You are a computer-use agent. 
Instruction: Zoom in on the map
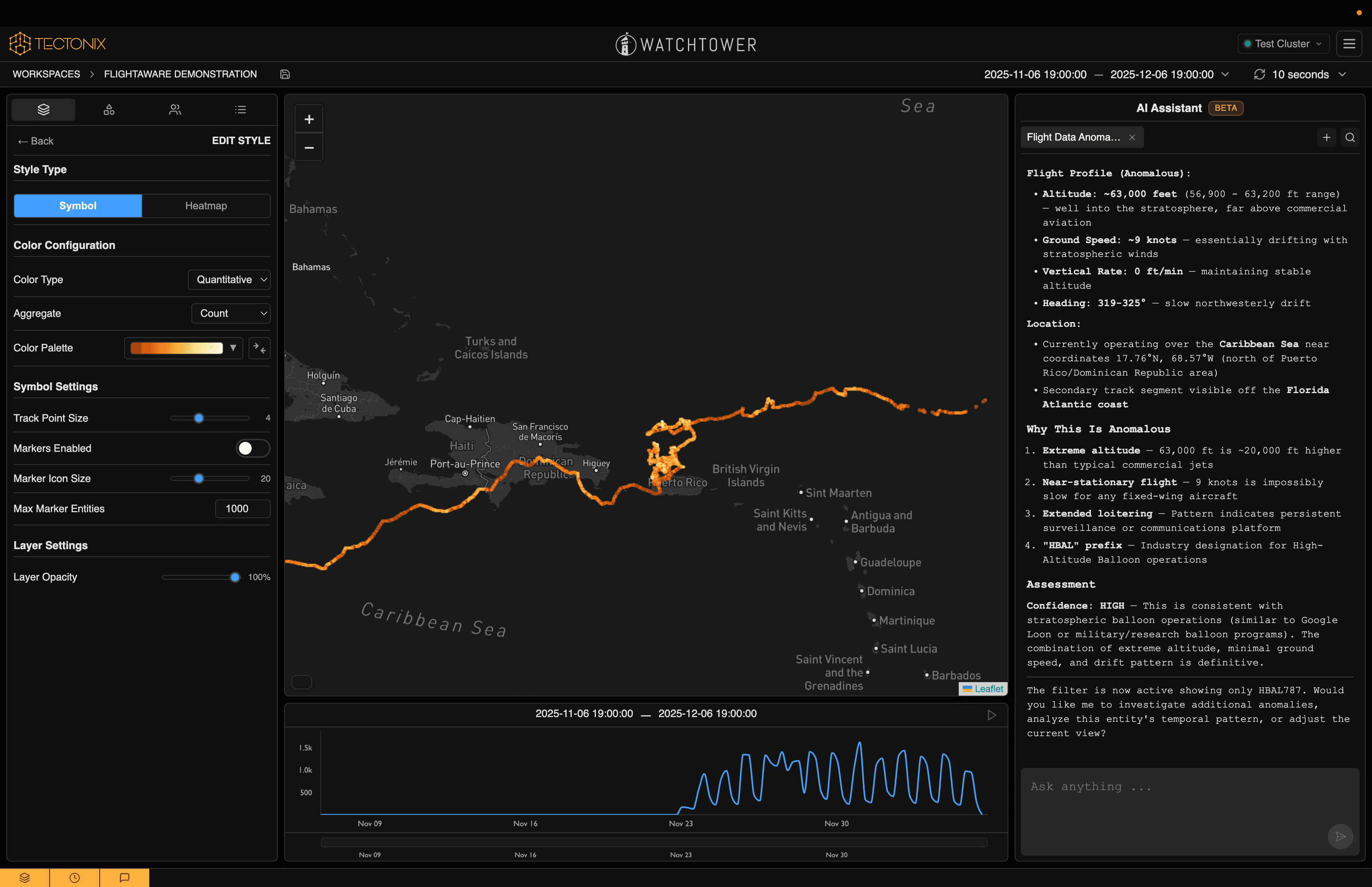coord(308,119)
